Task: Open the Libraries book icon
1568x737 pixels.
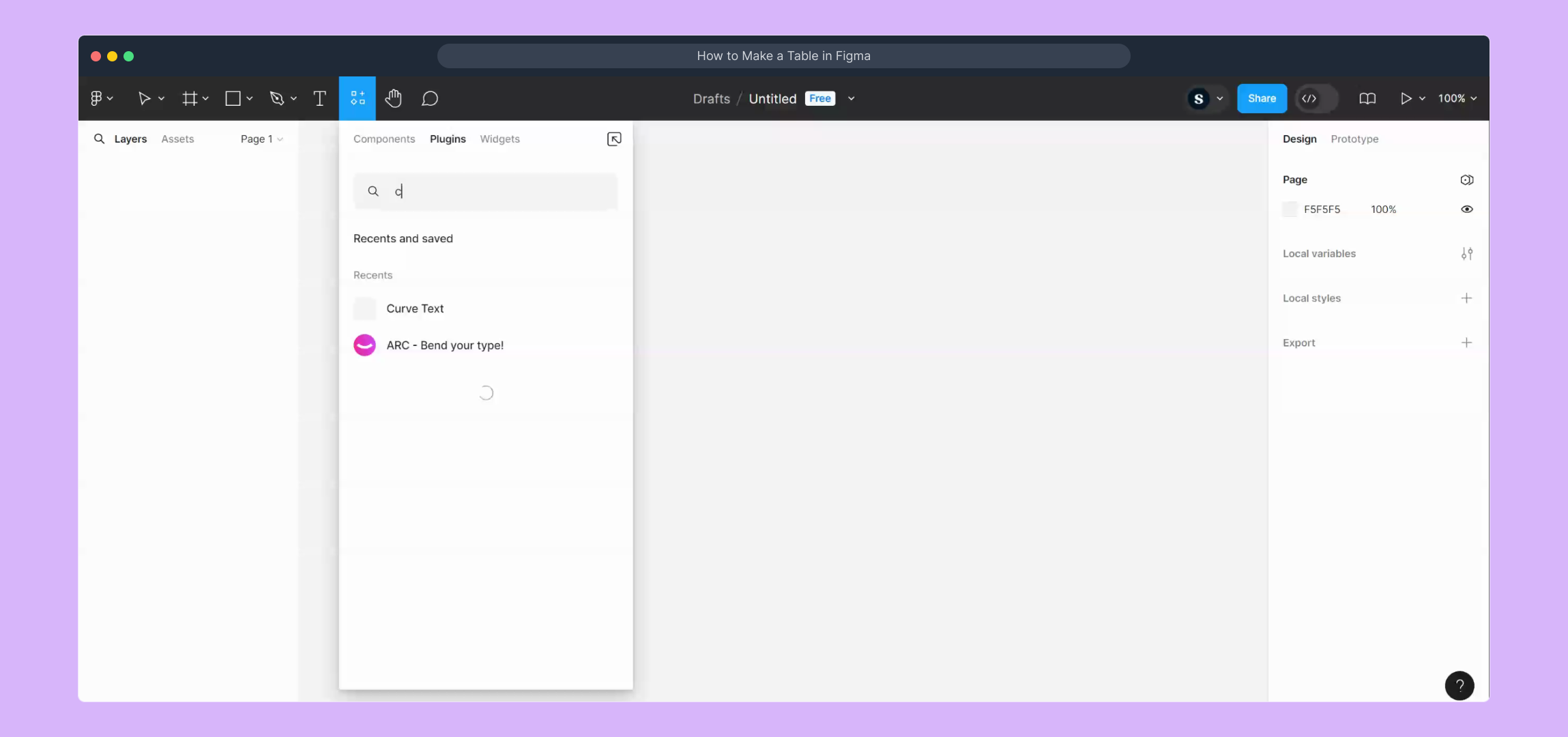Action: (x=1367, y=98)
